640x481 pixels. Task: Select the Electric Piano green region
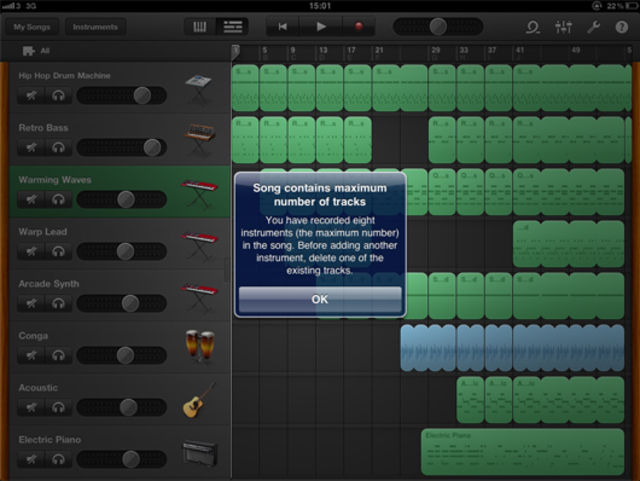[x=522, y=452]
